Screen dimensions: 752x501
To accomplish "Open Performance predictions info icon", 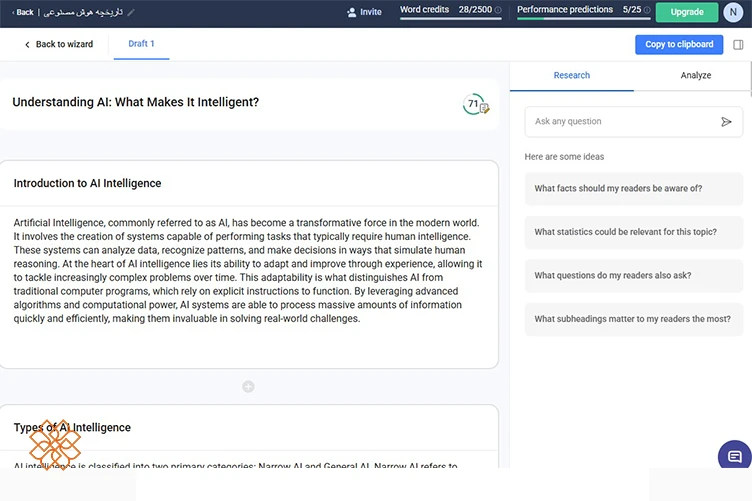I will pos(647,10).
